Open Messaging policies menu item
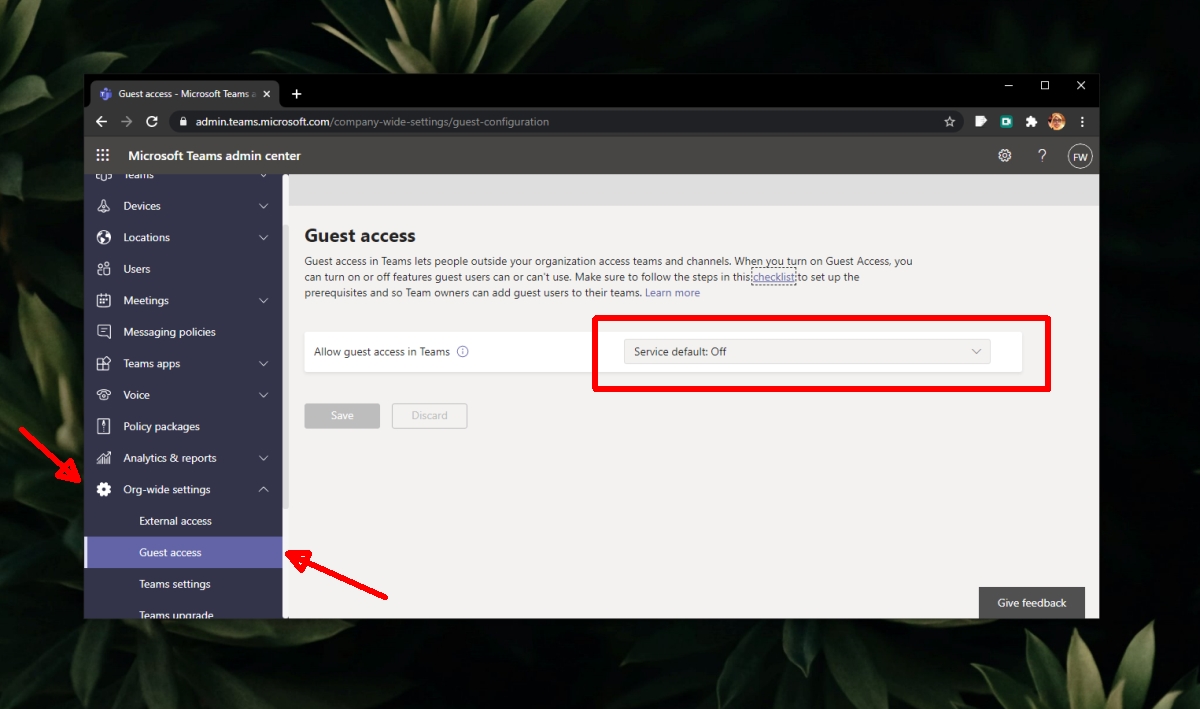1200x709 pixels. click(184, 332)
